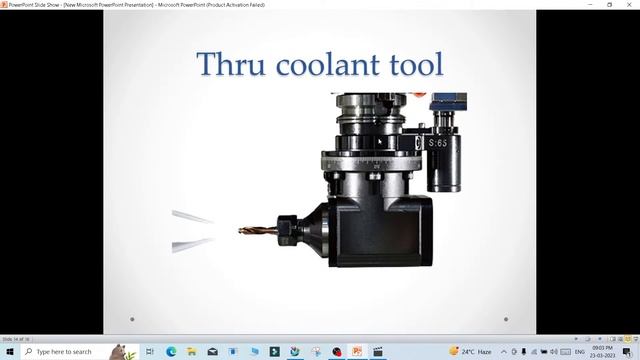Open the dark green terminal-style taskbar app
The width and height of the screenshot is (640, 360).
pos(274,351)
